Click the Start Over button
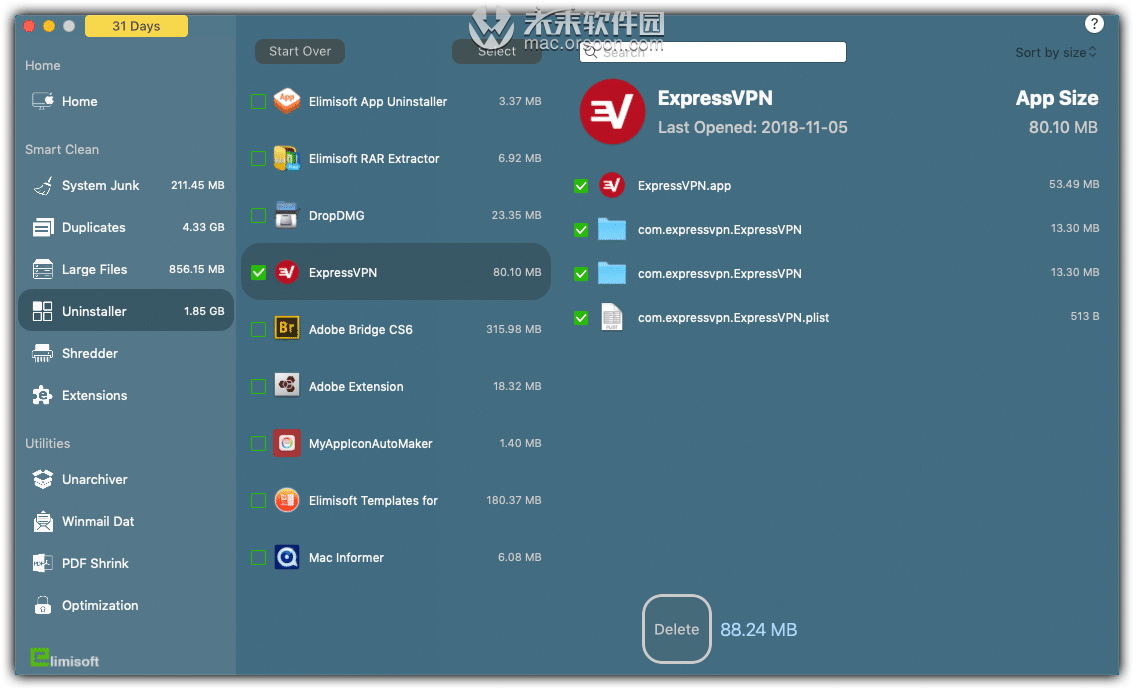This screenshot has height=688, width=1134. coord(299,51)
